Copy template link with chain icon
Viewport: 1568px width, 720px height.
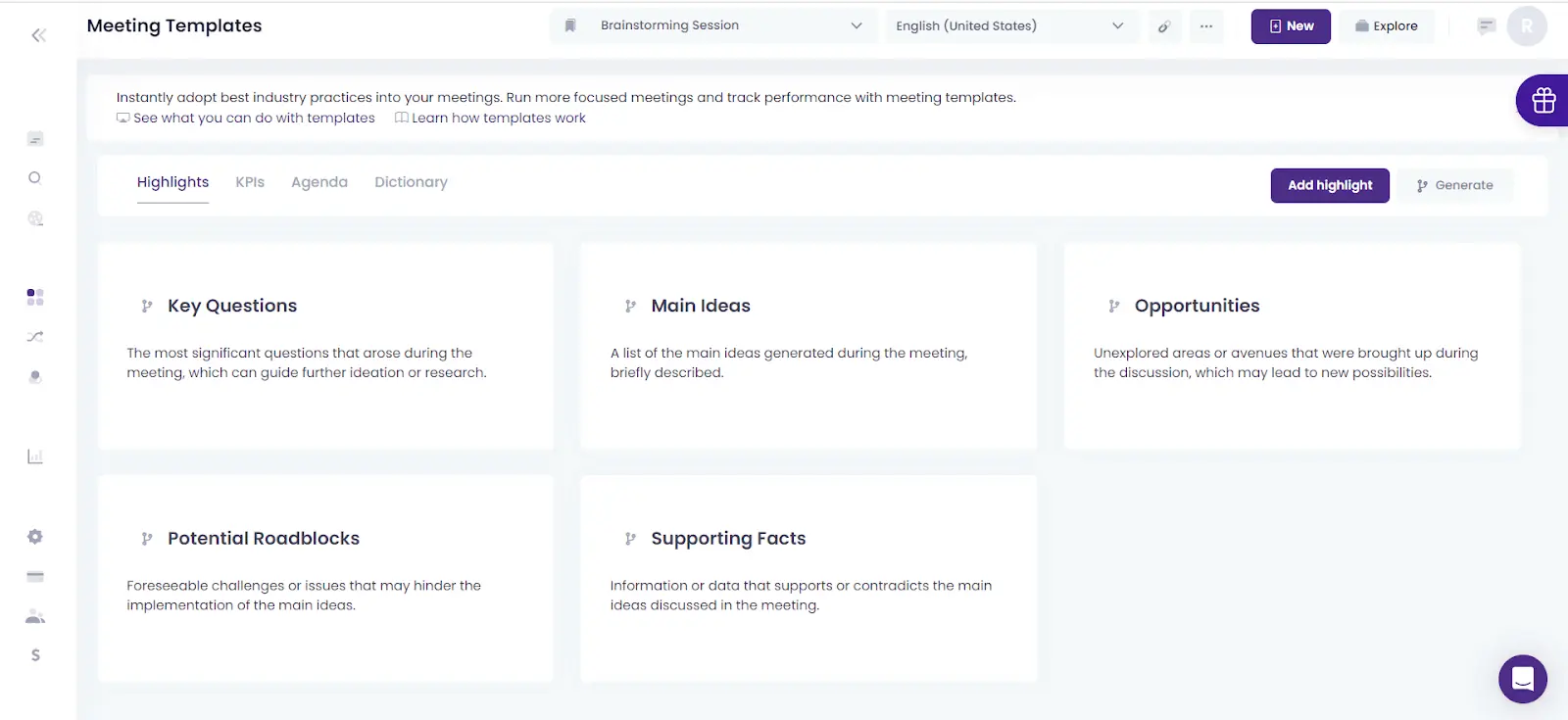pyautogui.click(x=1163, y=26)
